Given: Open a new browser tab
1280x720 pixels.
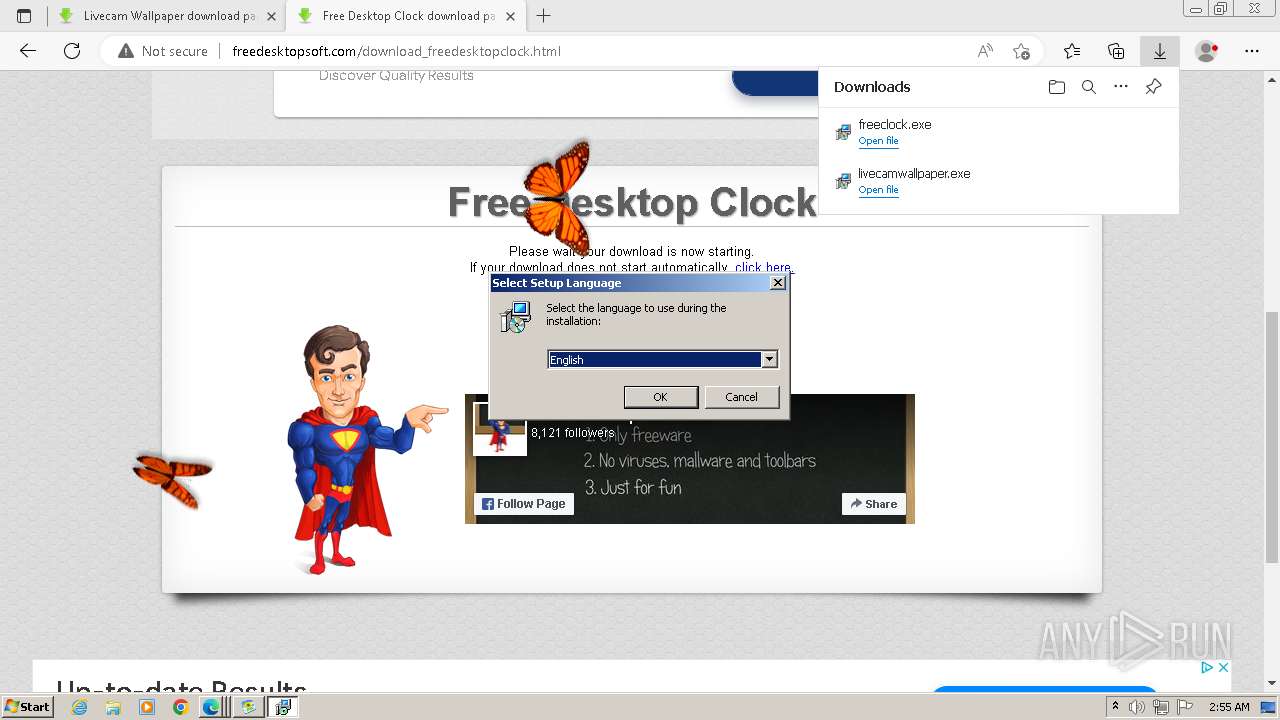Looking at the screenshot, I should click(544, 16).
